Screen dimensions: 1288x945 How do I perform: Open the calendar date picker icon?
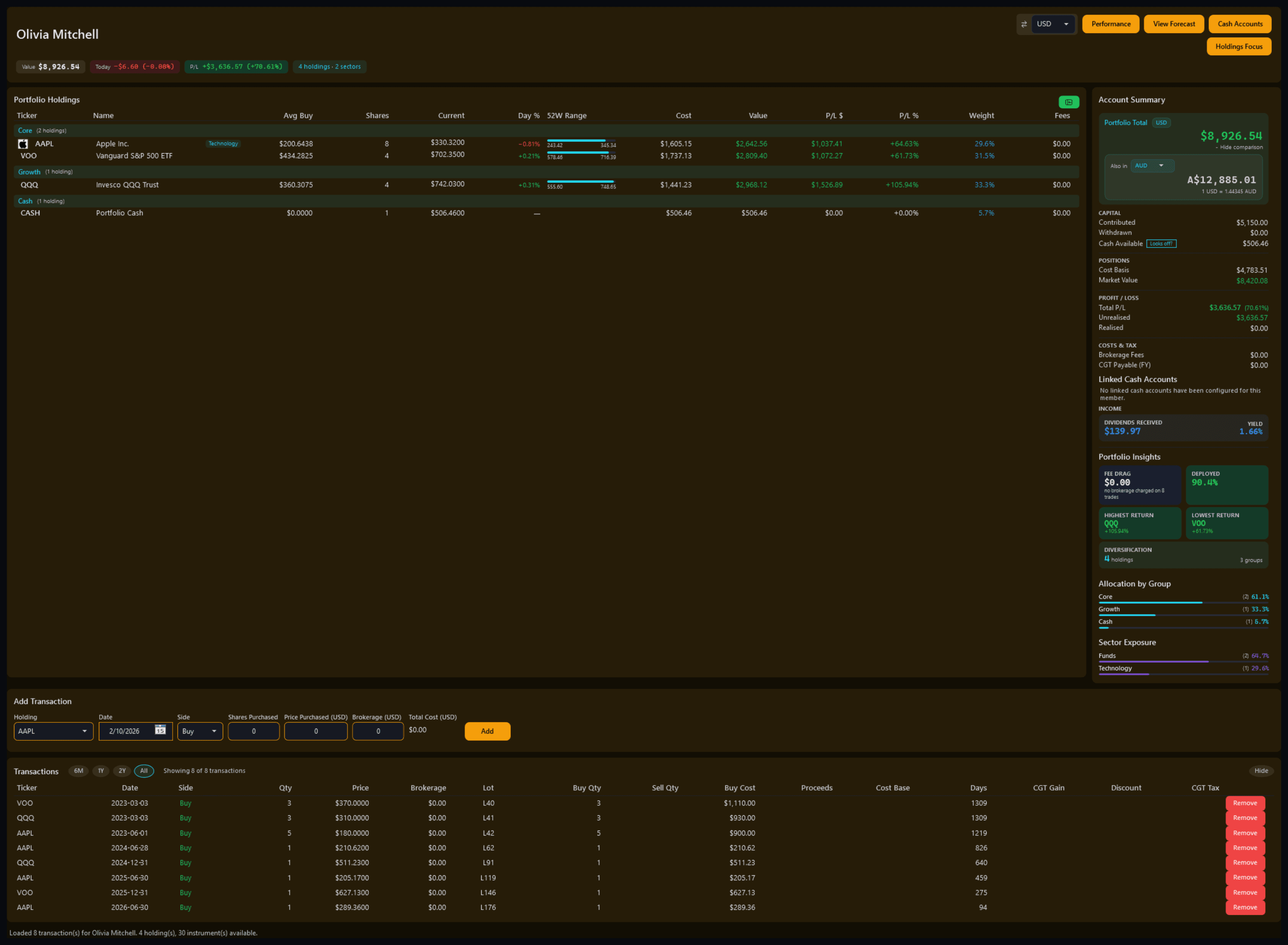(160, 731)
